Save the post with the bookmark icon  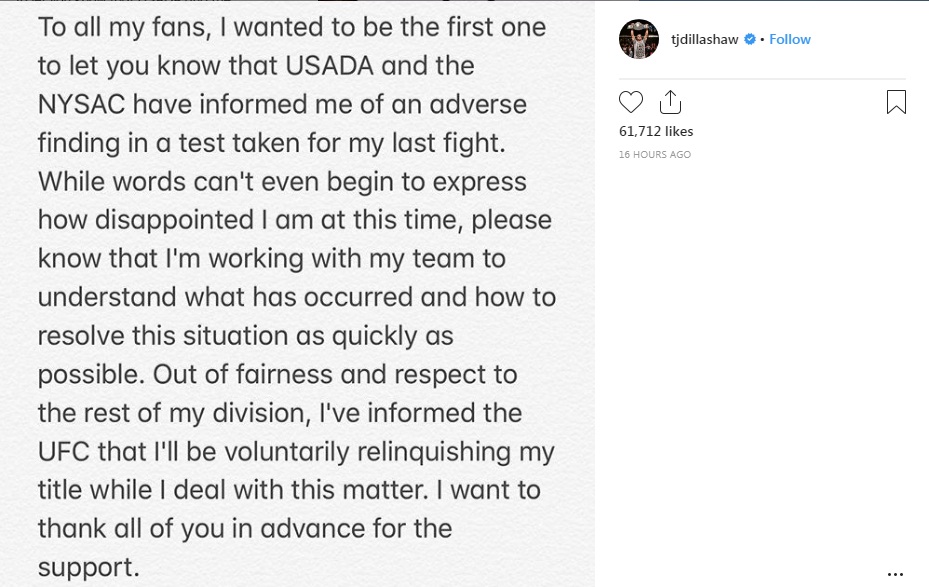(896, 102)
